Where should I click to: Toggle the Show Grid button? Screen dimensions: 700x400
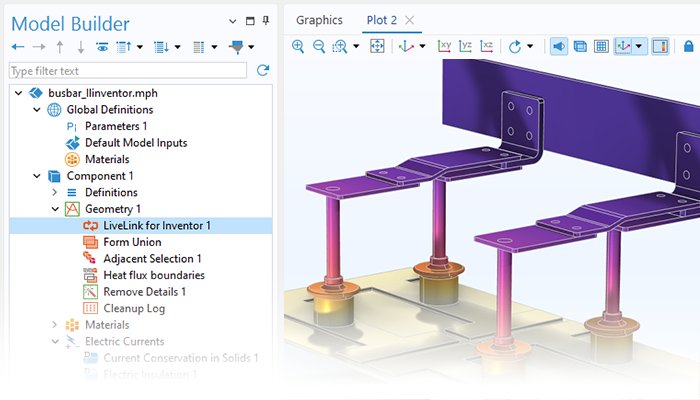pos(601,46)
